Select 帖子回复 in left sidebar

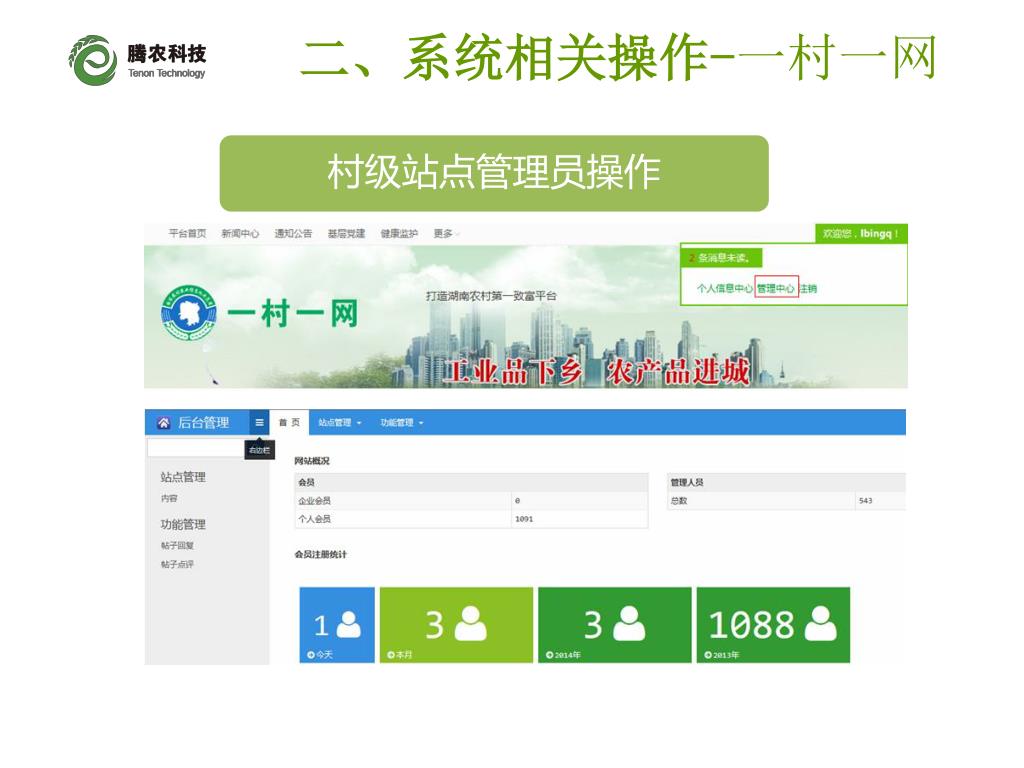(x=178, y=545)
